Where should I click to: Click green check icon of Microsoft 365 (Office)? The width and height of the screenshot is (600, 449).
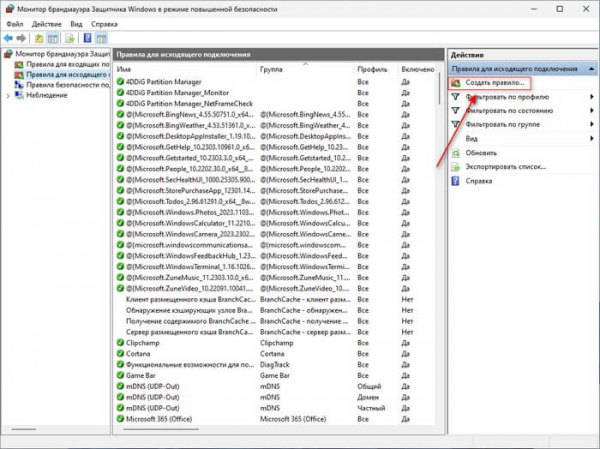click(120, 419)
